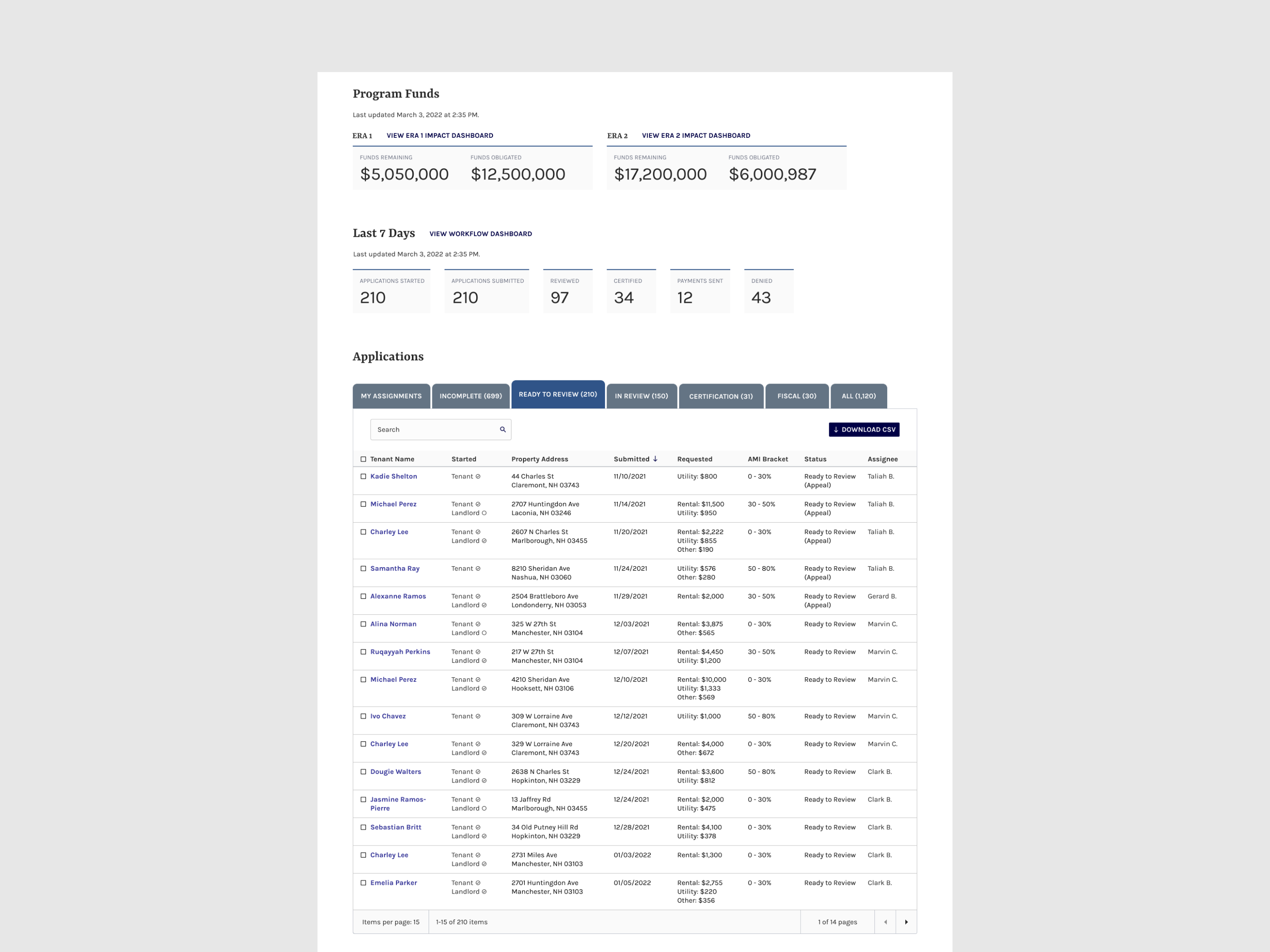Click the search magnifier icon
This screenshot has width=1270, height=952.
503,429
